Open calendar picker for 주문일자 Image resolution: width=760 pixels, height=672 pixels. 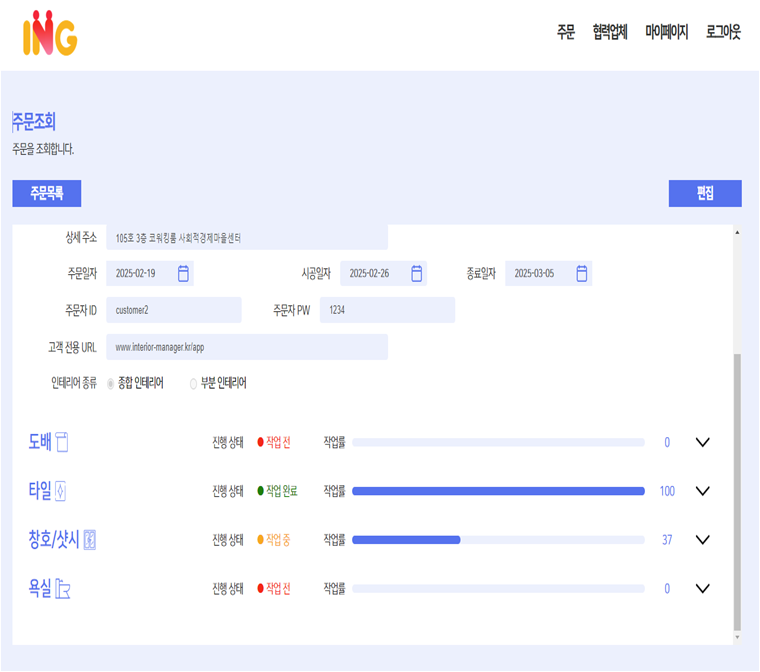coord(183,273)
